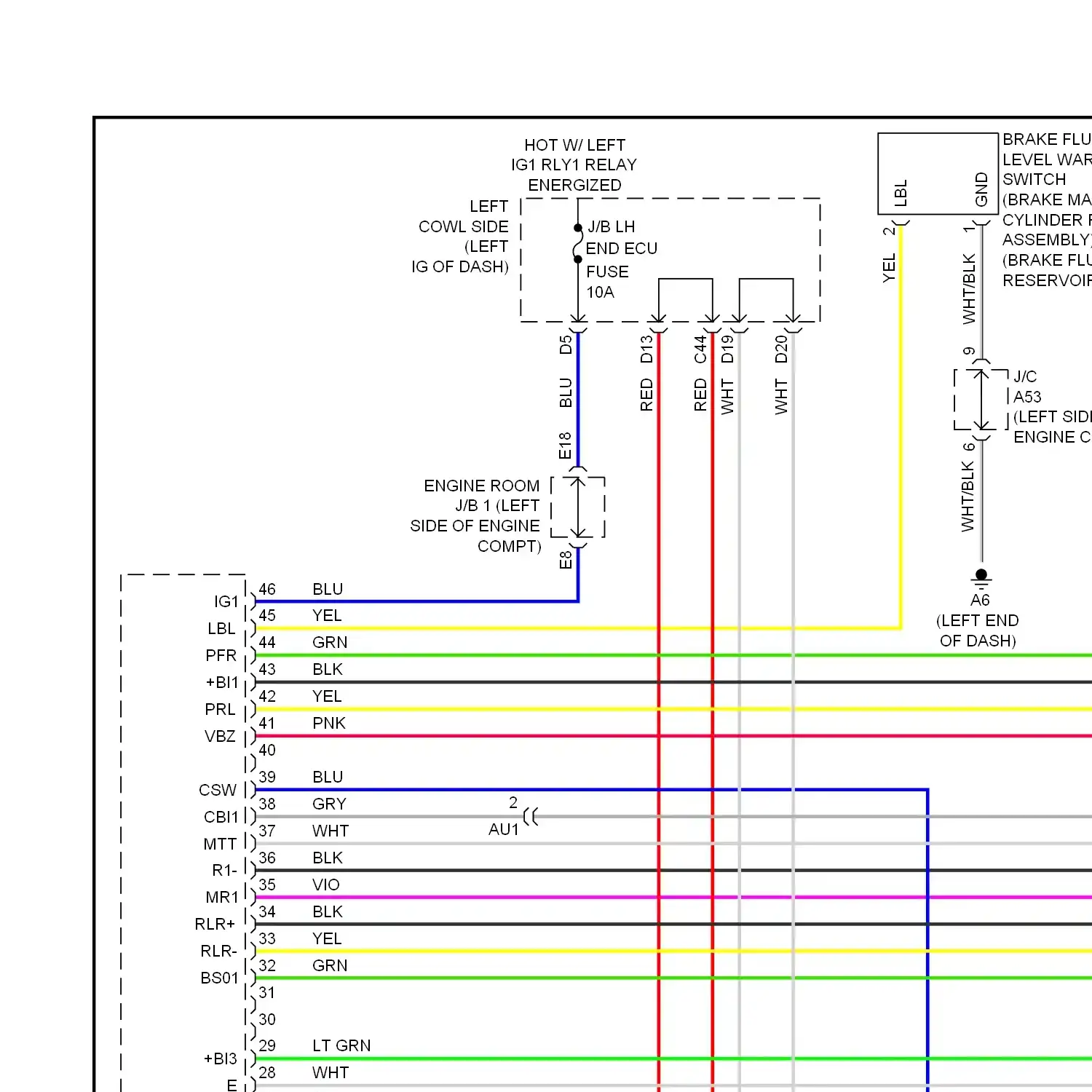Click the D13 connector label
Viewport: 1092px width, 1092px height.
tap(646, 349)
